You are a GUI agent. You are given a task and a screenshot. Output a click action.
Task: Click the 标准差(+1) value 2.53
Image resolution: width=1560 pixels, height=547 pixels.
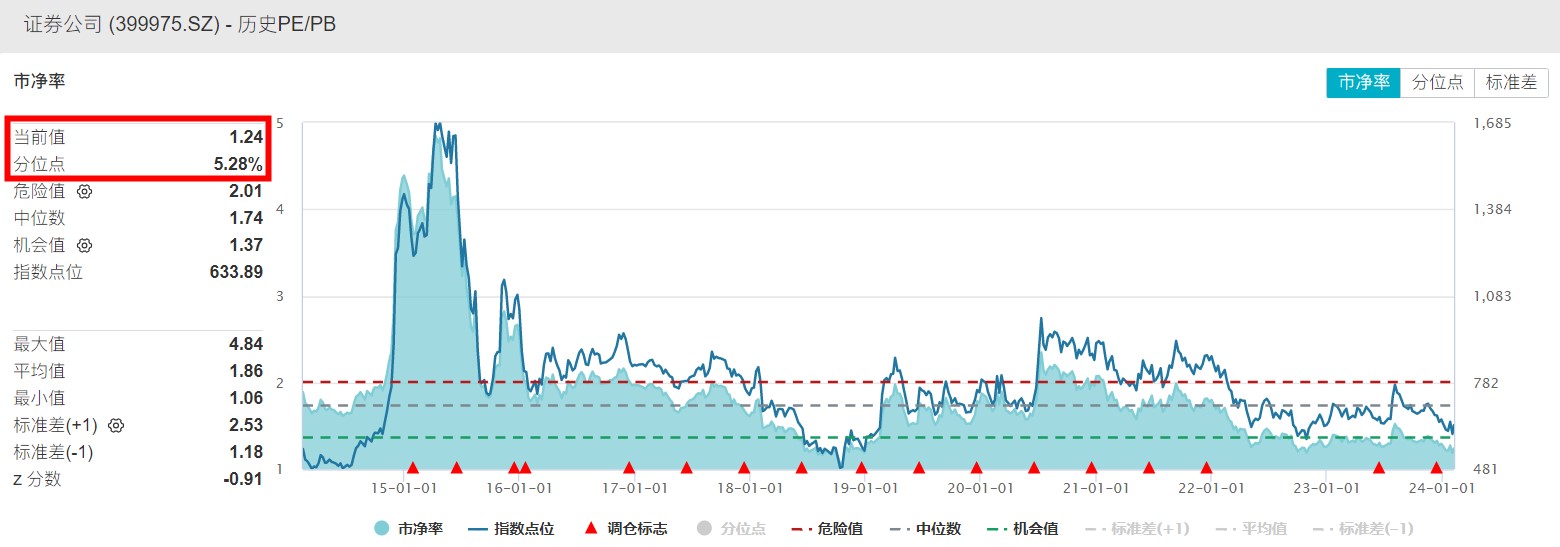(x=246, y=425)
